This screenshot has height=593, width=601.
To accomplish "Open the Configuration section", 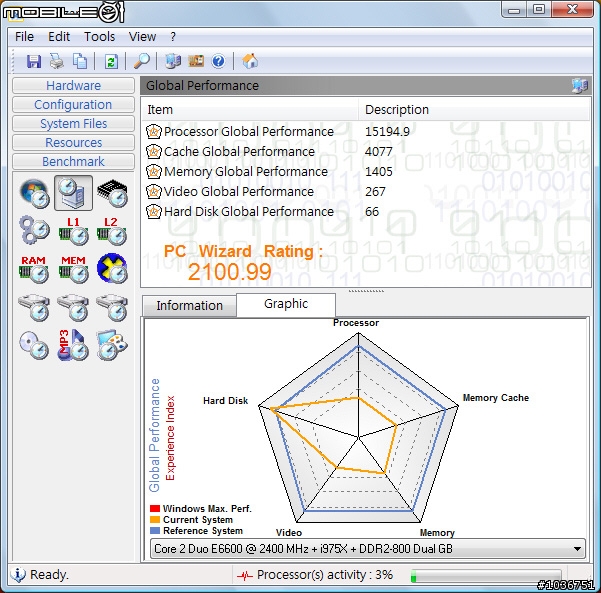I will click(73, 104).
